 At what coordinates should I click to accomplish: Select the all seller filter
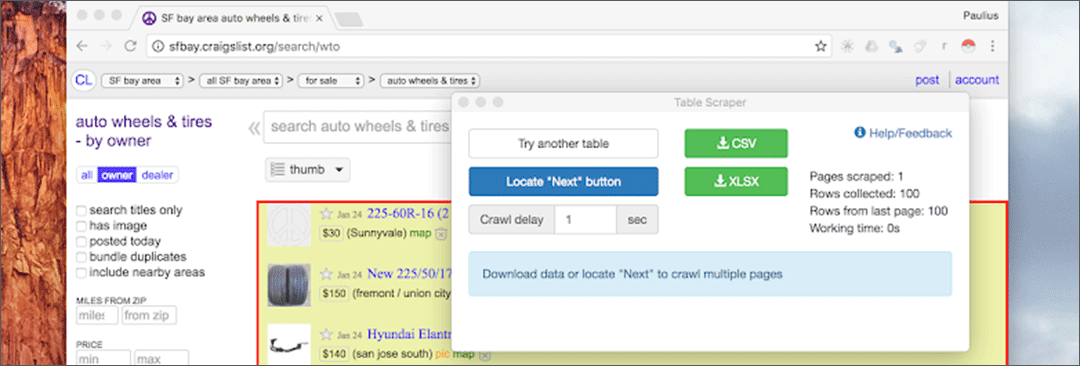[x=87, y=175]
